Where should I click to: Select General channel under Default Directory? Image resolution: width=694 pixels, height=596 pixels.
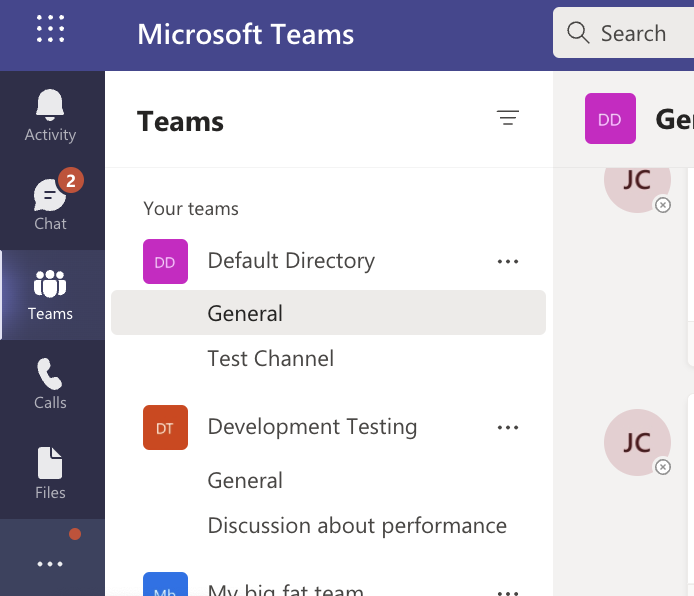pos(328,313)
